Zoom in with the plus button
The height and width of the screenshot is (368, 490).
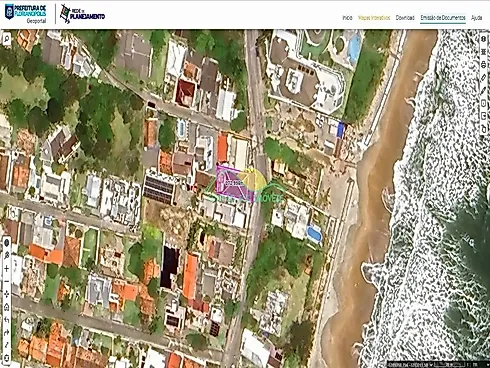pyautogui.click(x=6, y=269)
